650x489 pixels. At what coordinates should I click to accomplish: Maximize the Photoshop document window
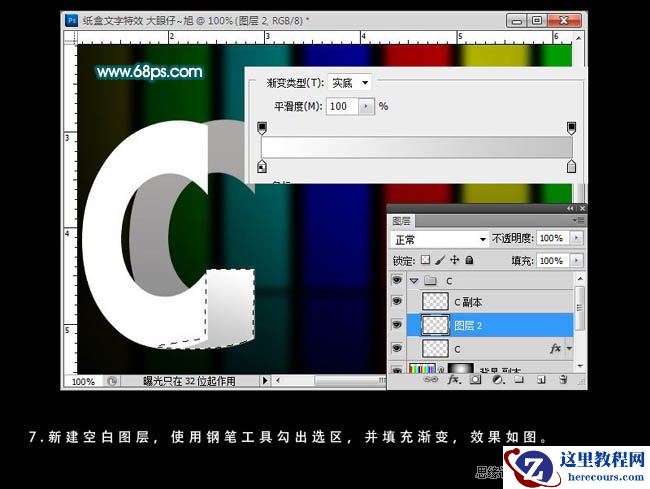[537, 21]
